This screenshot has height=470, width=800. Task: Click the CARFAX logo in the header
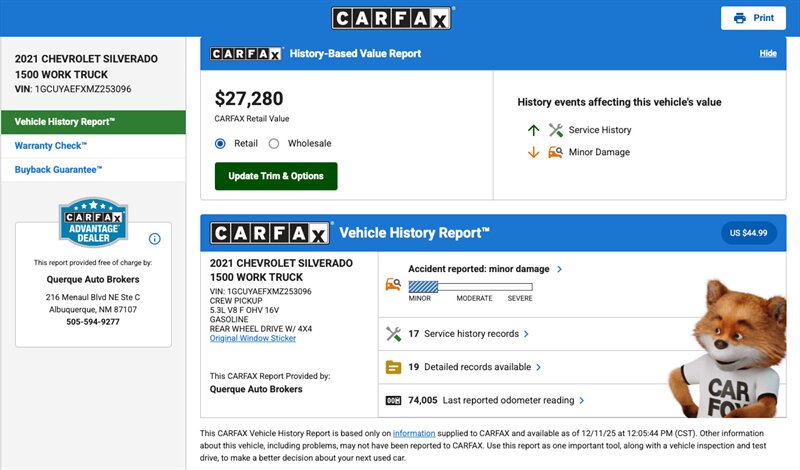392,18
